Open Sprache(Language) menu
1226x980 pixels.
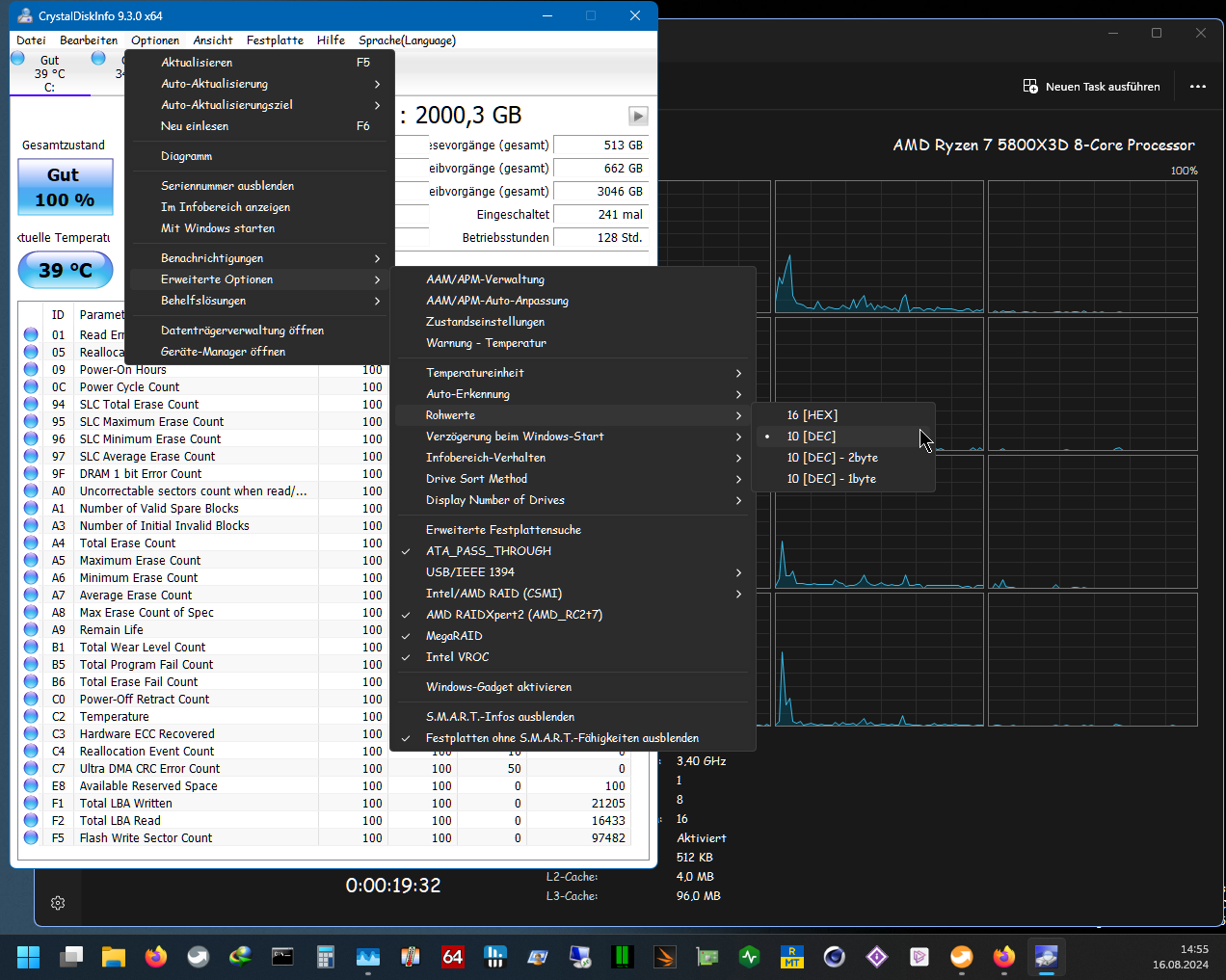click(x=407, y=40)
